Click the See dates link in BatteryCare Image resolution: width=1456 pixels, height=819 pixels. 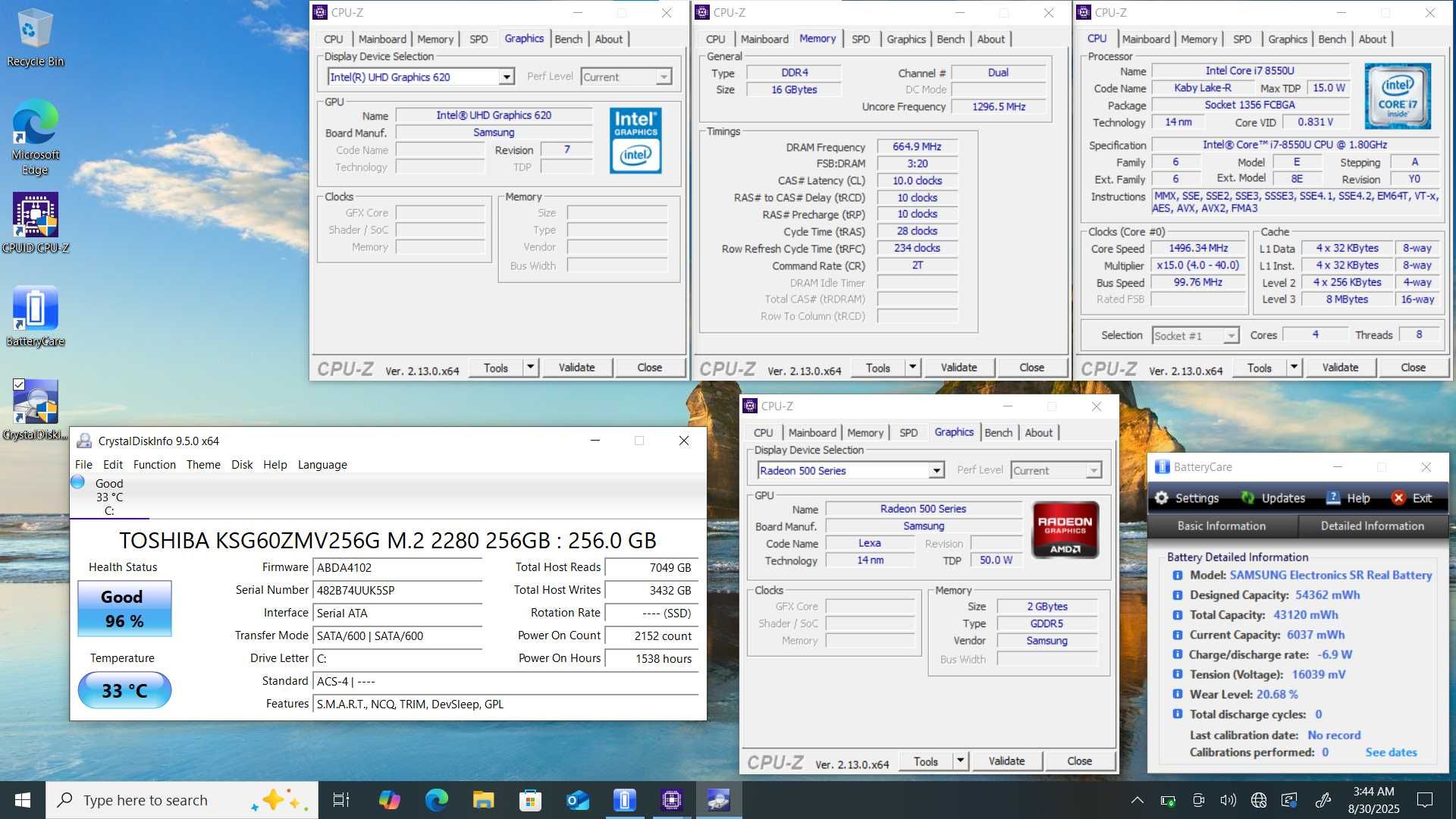click(1391, 752)
